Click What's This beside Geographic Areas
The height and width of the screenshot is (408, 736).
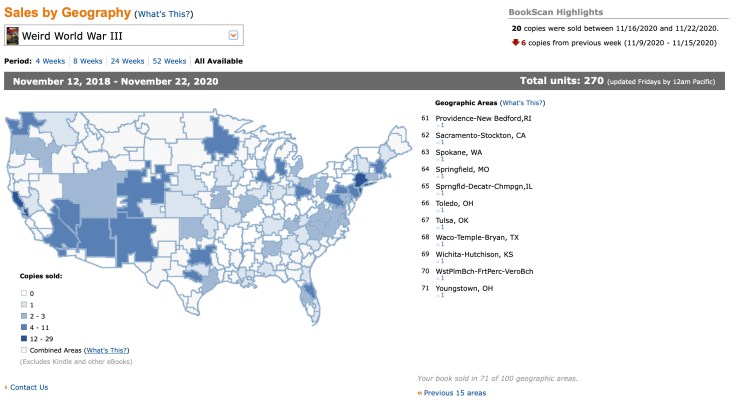(x=524, y=103)
